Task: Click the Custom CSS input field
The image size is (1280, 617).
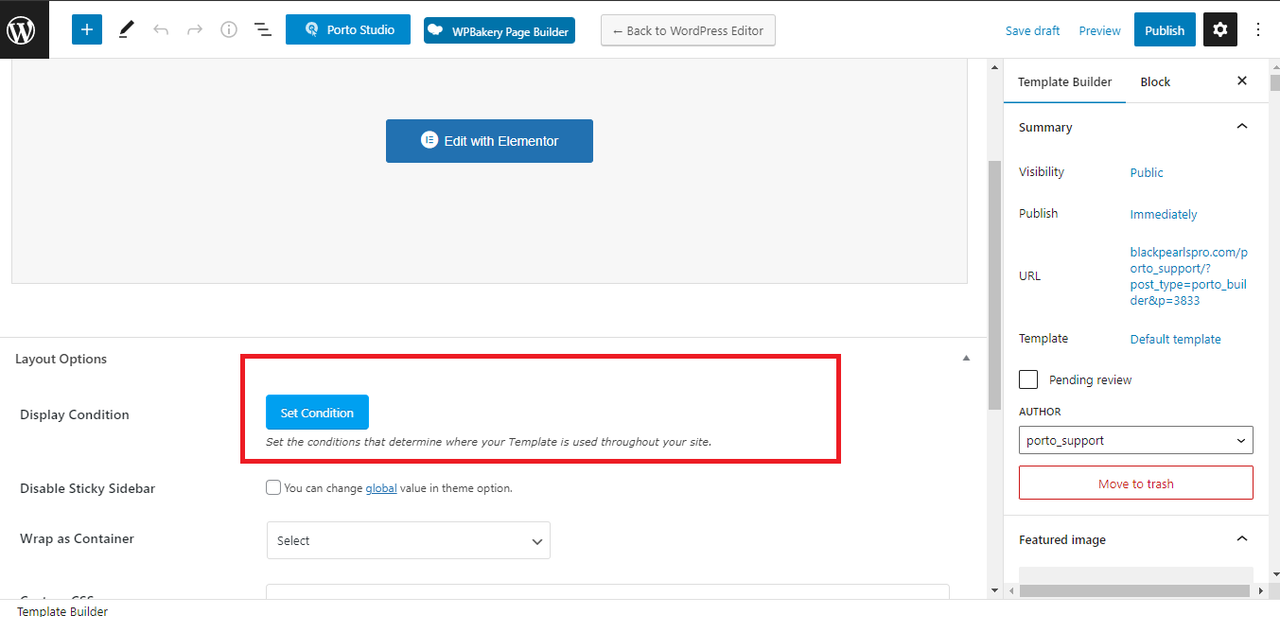Action: pyautogui.click(x=607, y=592)
